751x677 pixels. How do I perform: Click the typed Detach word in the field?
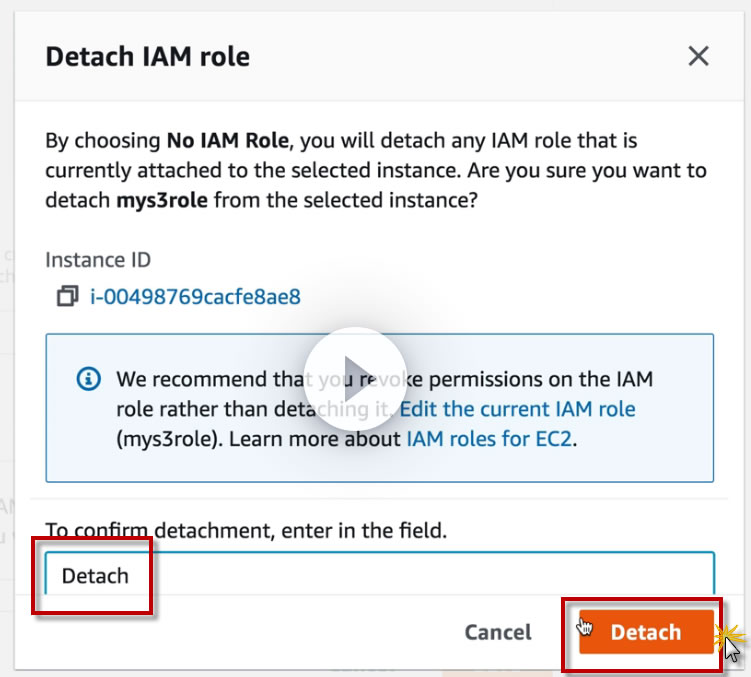point(95,576)
